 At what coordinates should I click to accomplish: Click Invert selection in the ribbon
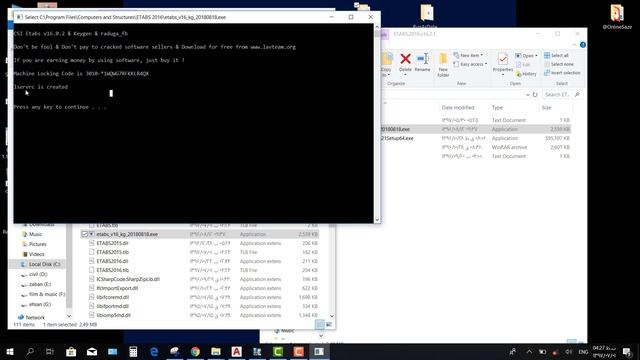coord(562,73)
